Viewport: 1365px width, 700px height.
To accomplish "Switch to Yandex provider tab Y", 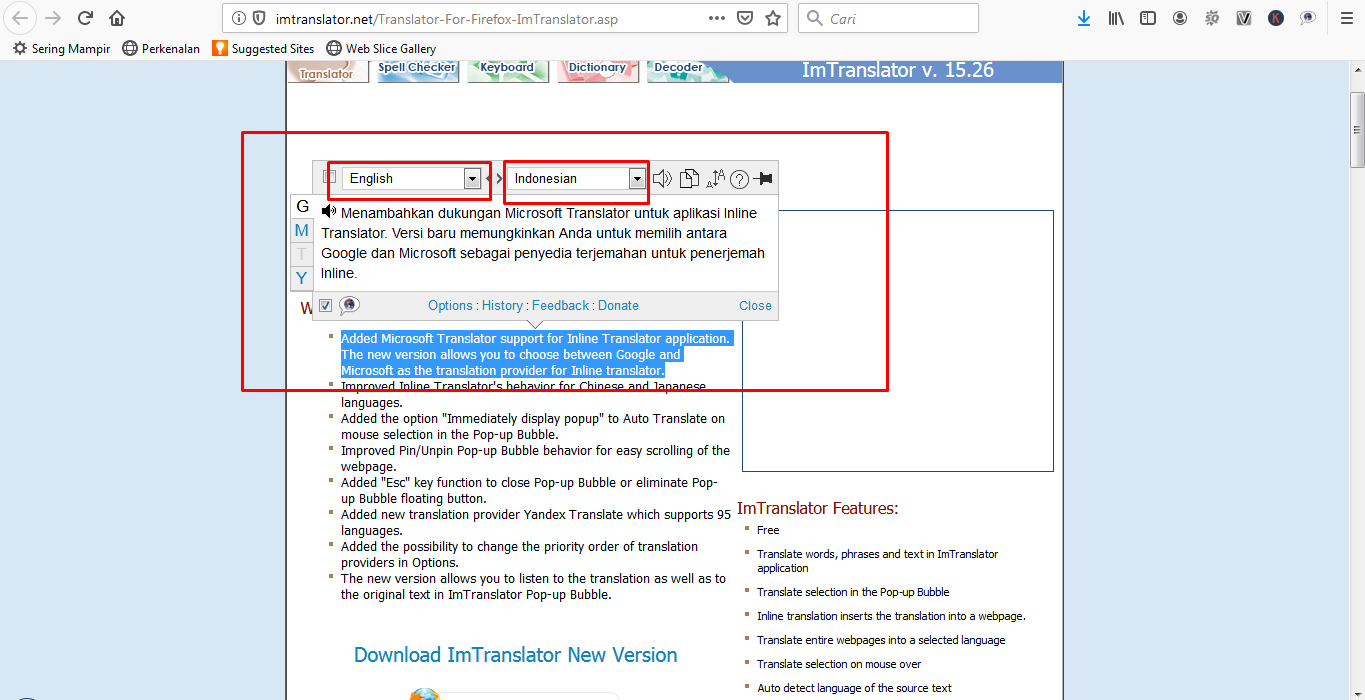I will point(302,277).
